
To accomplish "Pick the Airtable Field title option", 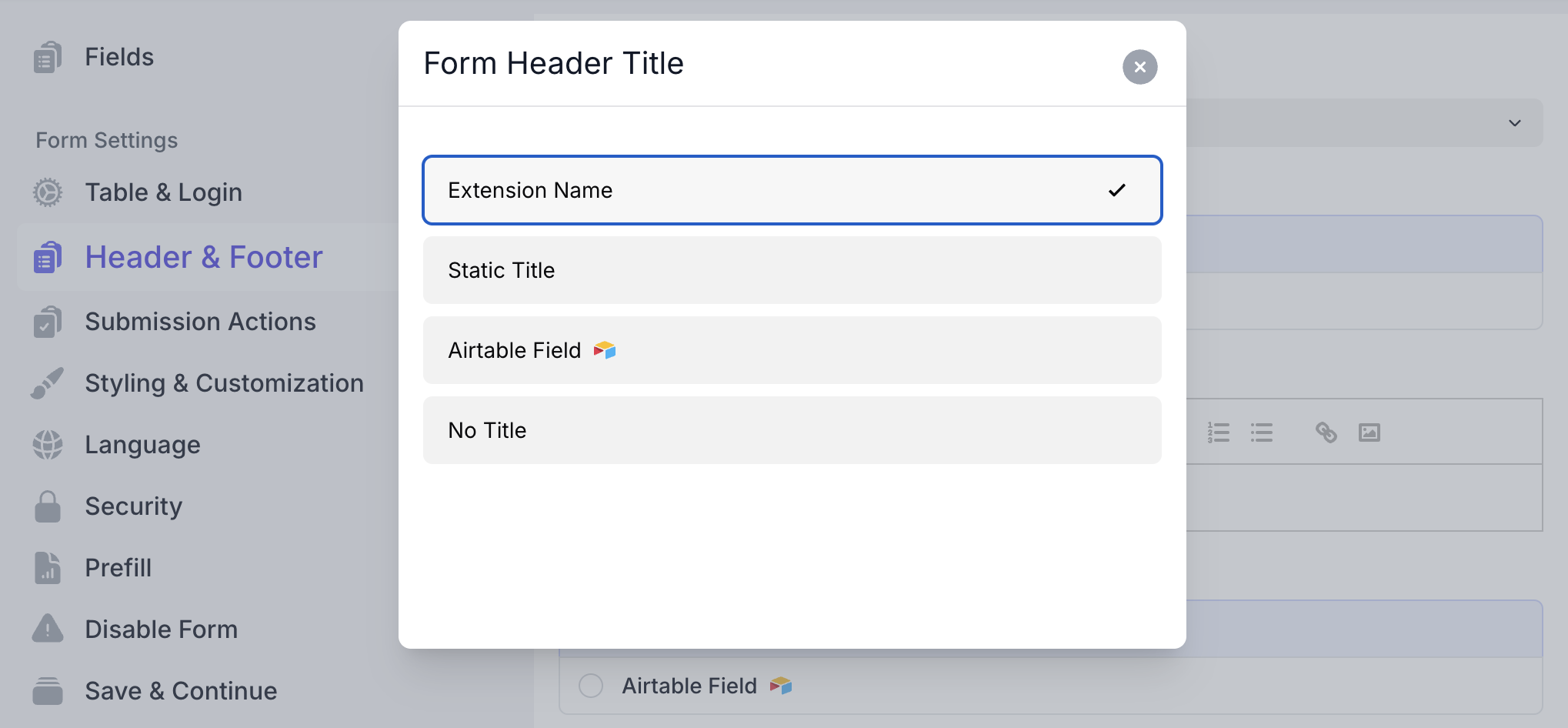I will click(792, 350).
